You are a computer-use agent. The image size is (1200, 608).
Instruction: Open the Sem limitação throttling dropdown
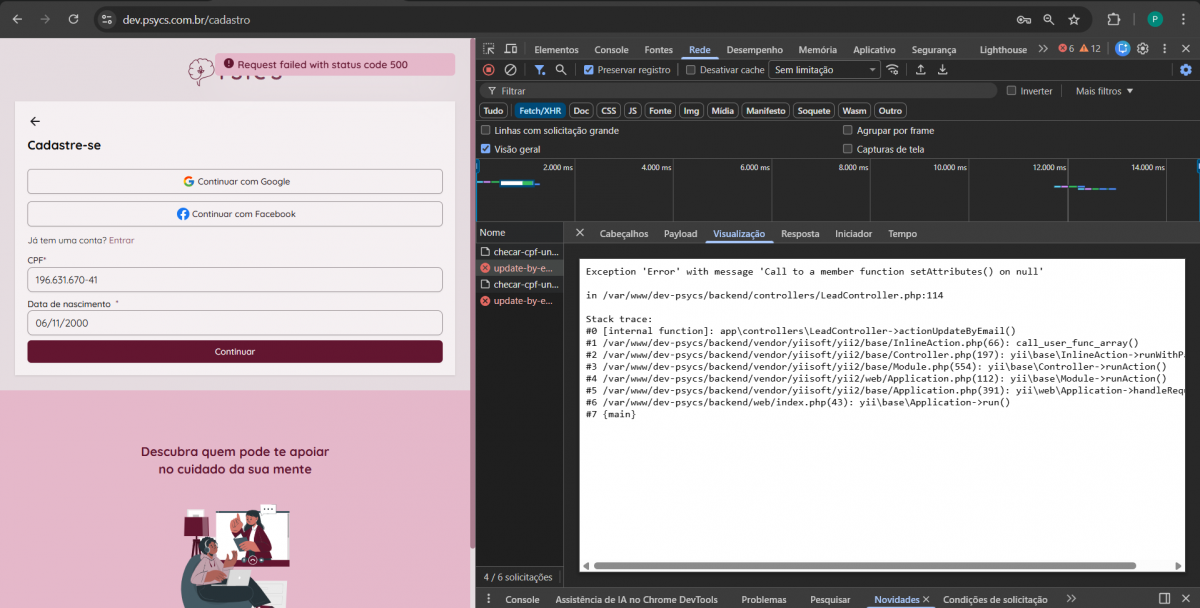click(x=825, y=70)
